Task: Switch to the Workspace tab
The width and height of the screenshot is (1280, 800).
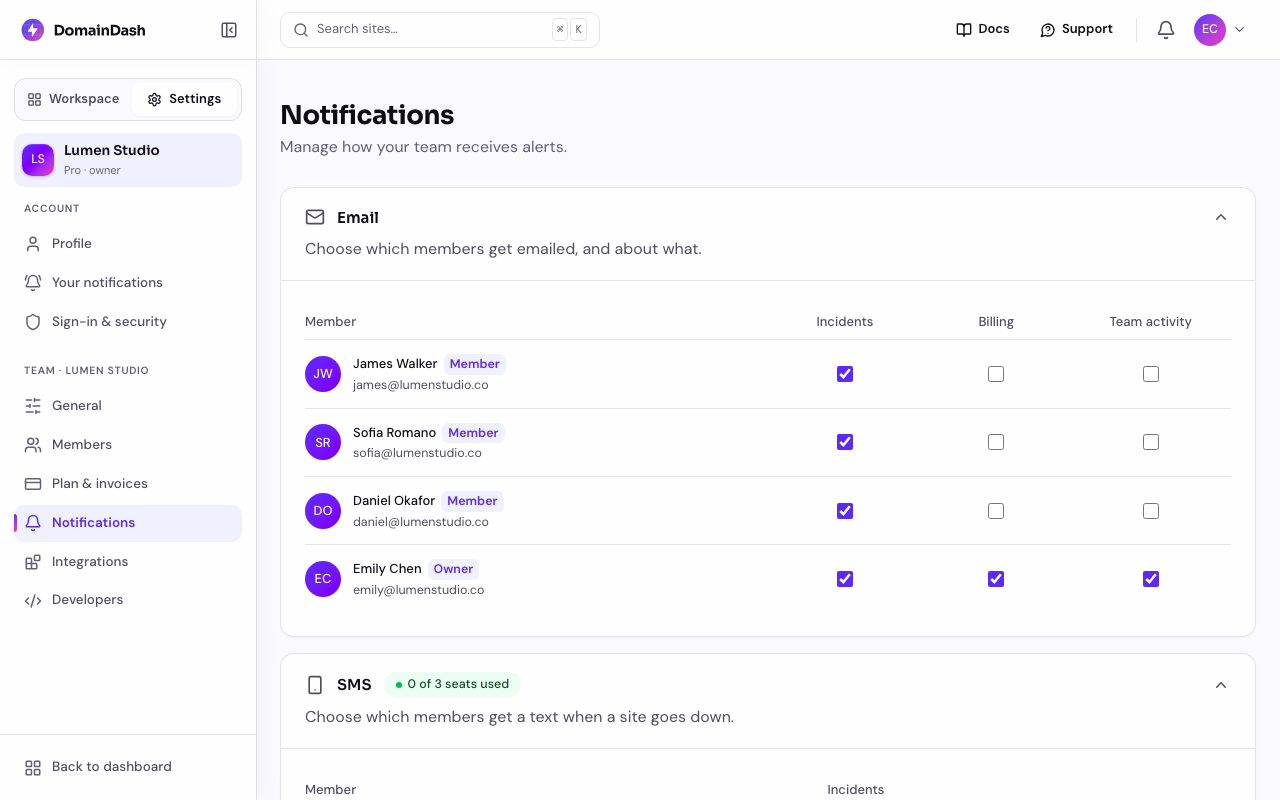Action: click(73, 99)
